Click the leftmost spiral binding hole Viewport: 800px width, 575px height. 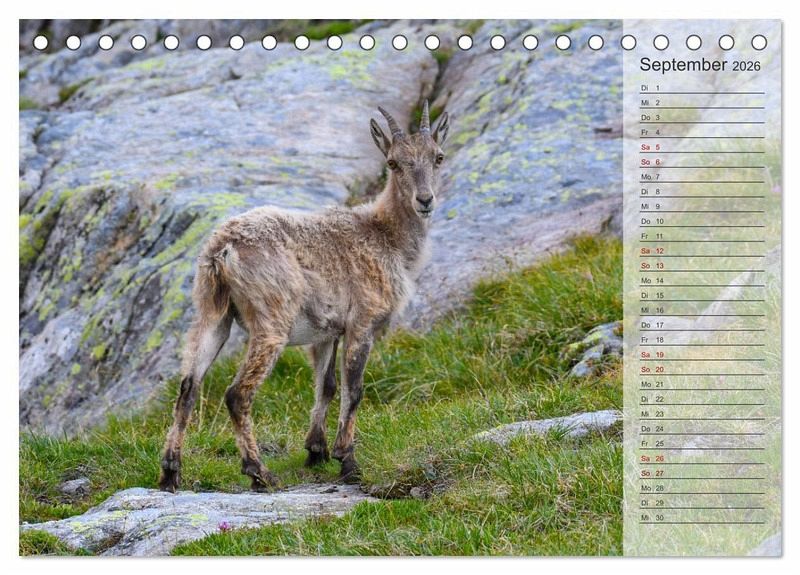[x=40, y=42]
